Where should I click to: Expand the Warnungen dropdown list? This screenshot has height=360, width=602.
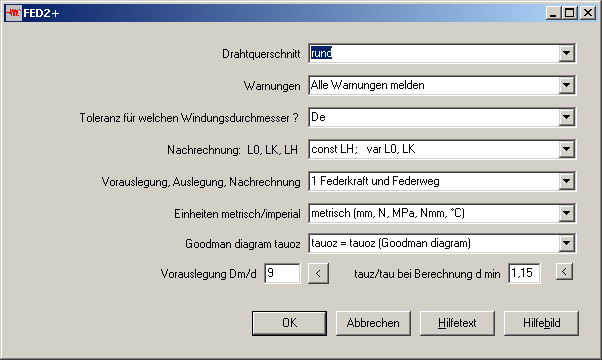pyautogui.click(x=567, y=85)
